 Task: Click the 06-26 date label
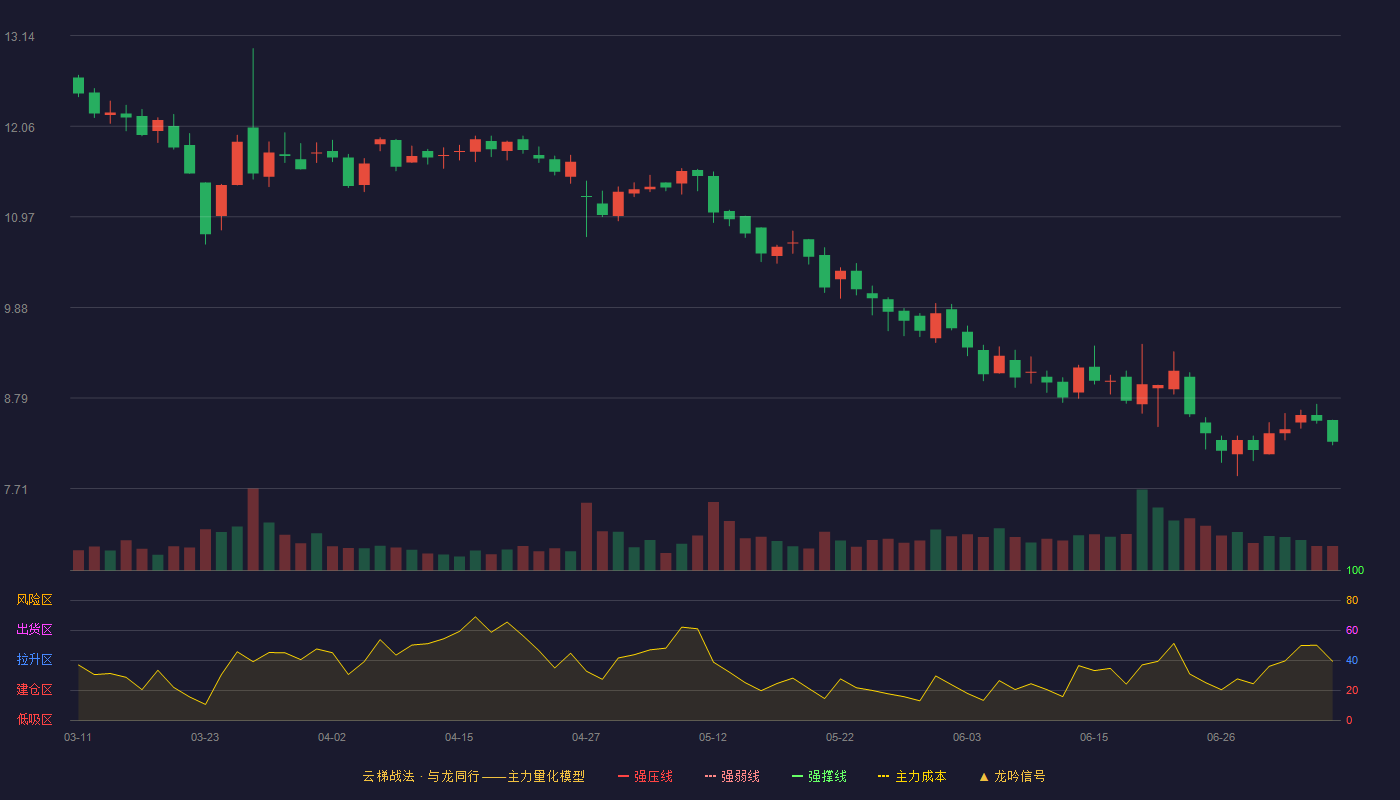(1221, 737)
